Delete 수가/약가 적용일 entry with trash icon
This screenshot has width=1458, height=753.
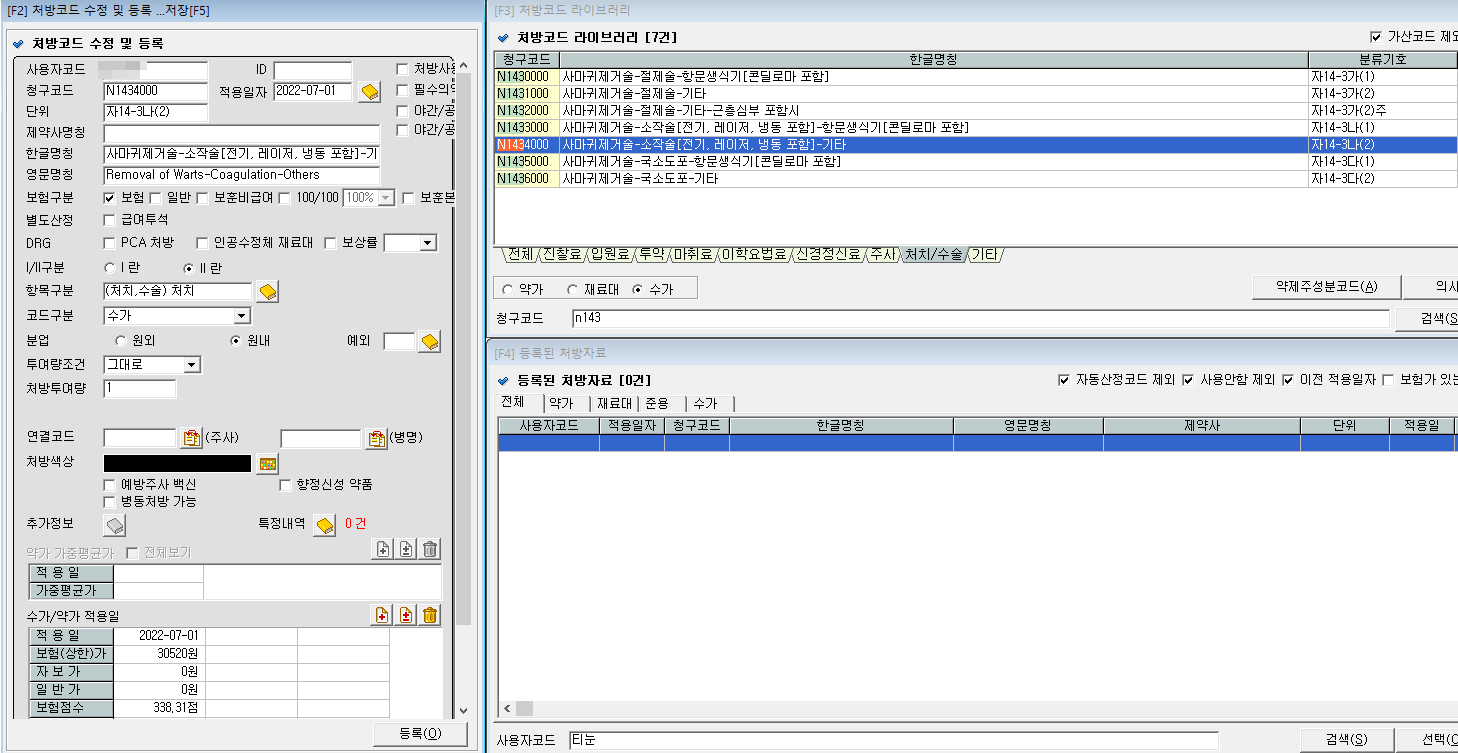tap(430, 615)
